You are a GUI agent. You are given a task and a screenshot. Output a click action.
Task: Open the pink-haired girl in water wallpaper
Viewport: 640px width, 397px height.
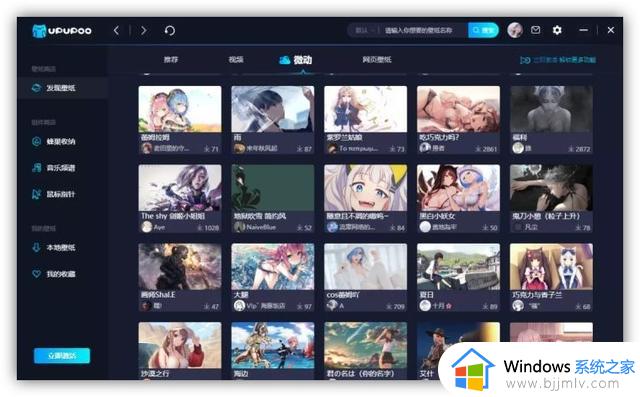click(273, 266)
